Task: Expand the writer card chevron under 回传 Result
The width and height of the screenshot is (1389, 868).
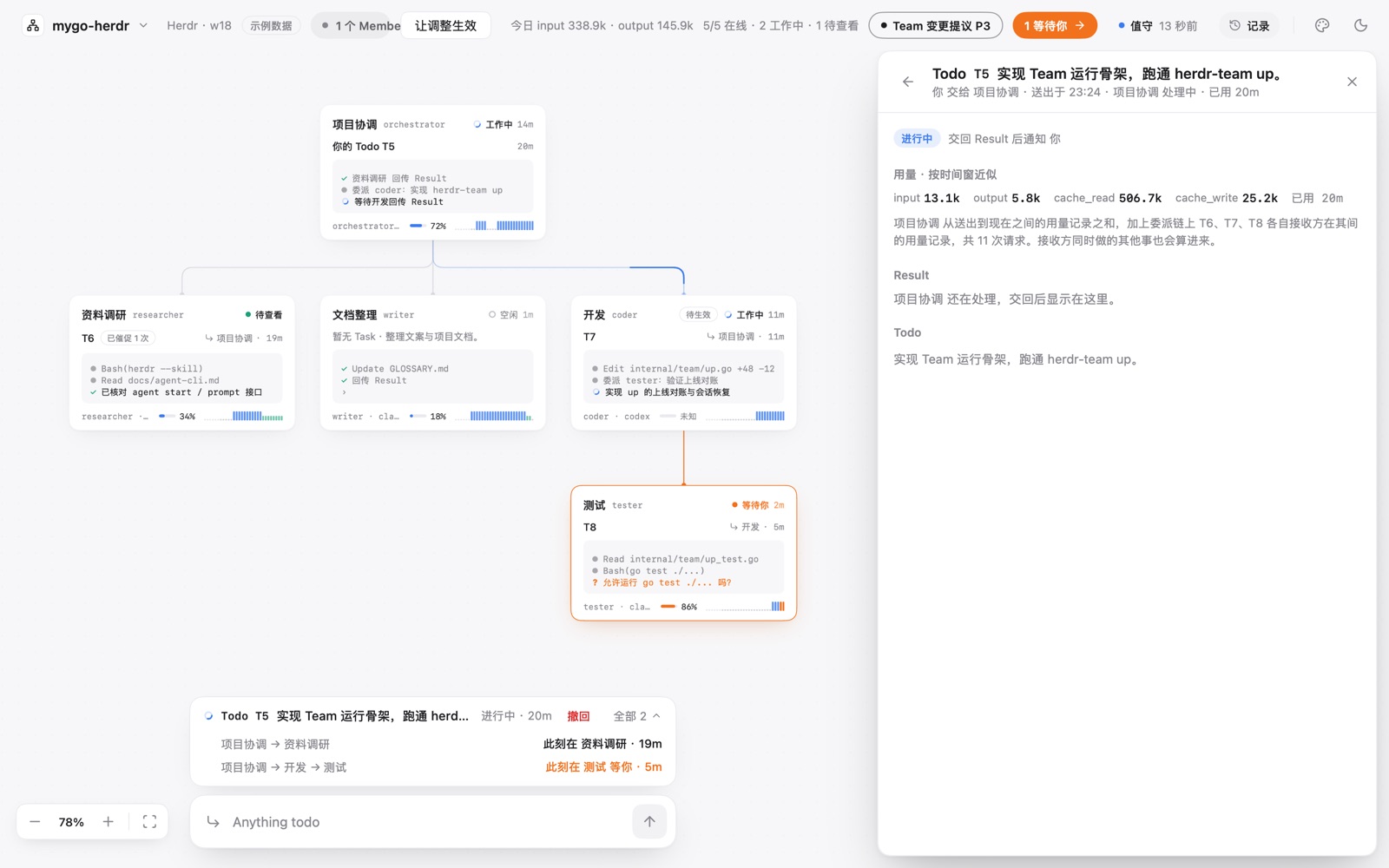Action: pyautogui.click(x=344, y=392)
